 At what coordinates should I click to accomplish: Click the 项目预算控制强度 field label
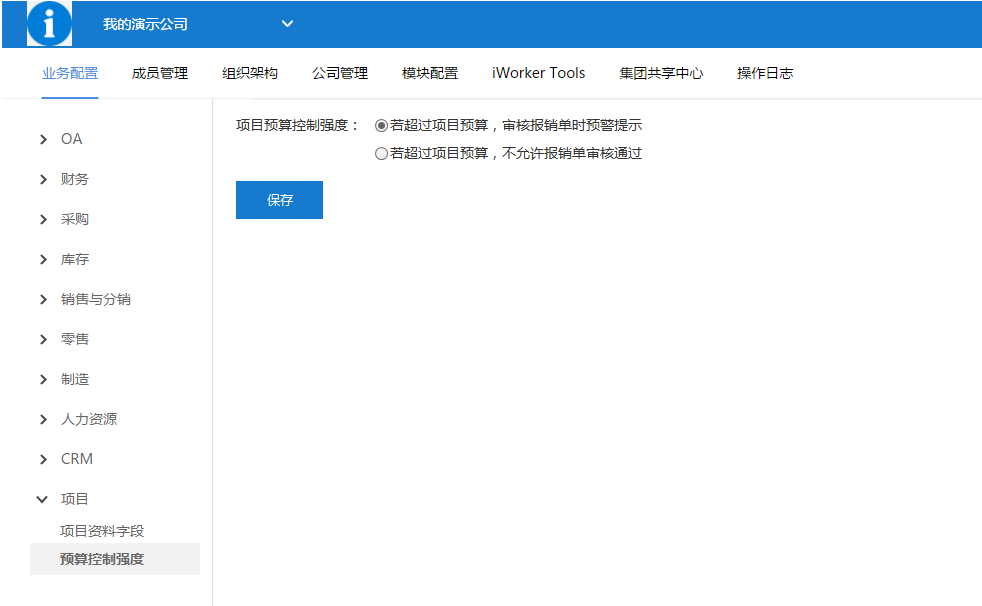[297, 125]
